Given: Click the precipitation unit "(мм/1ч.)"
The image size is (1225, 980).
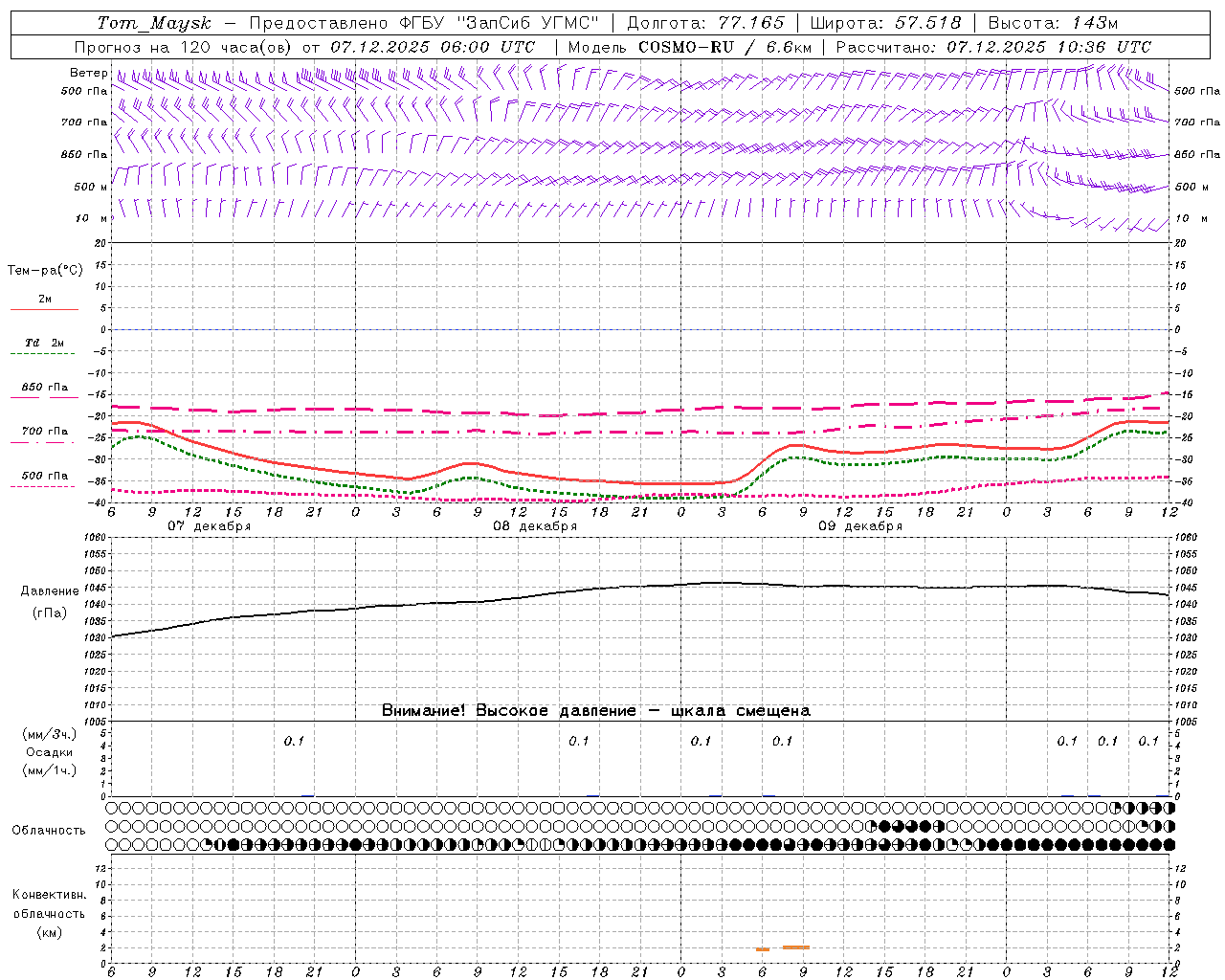Looking at the screenshot, I should [x=50, y=770].
